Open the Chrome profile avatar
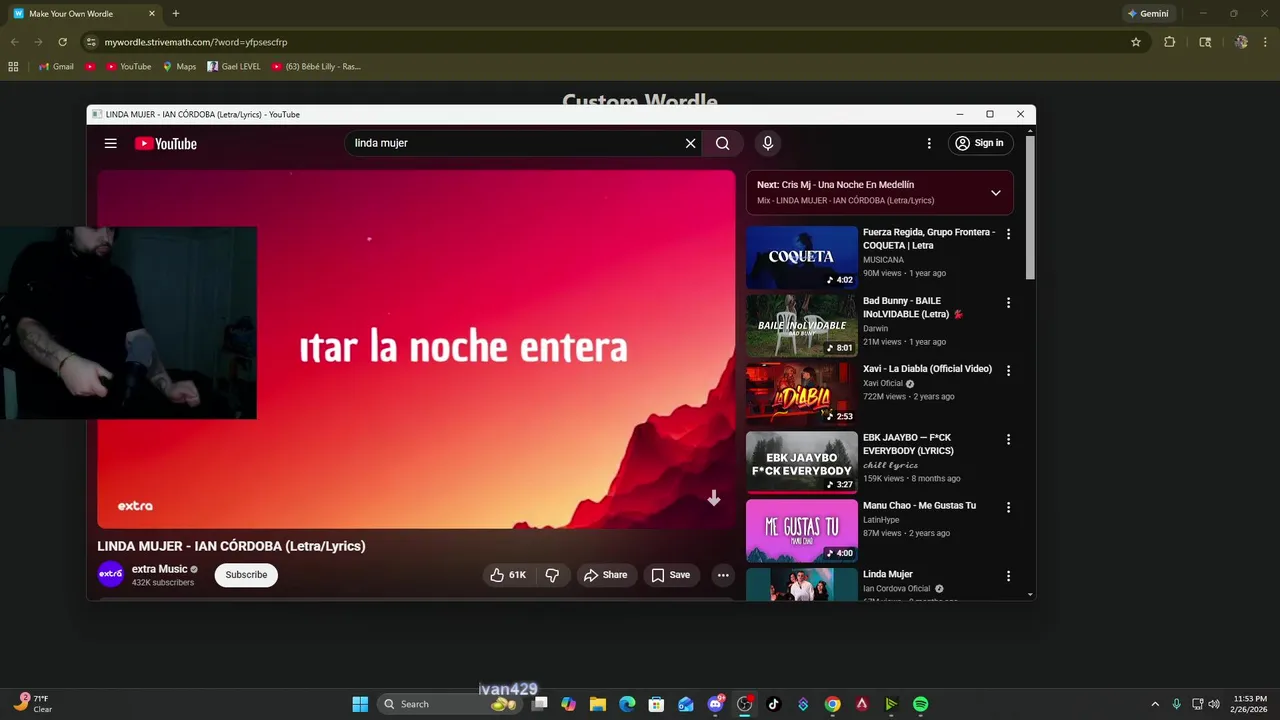Viewport: 1280px width, 720px height. pos(1241,42)
